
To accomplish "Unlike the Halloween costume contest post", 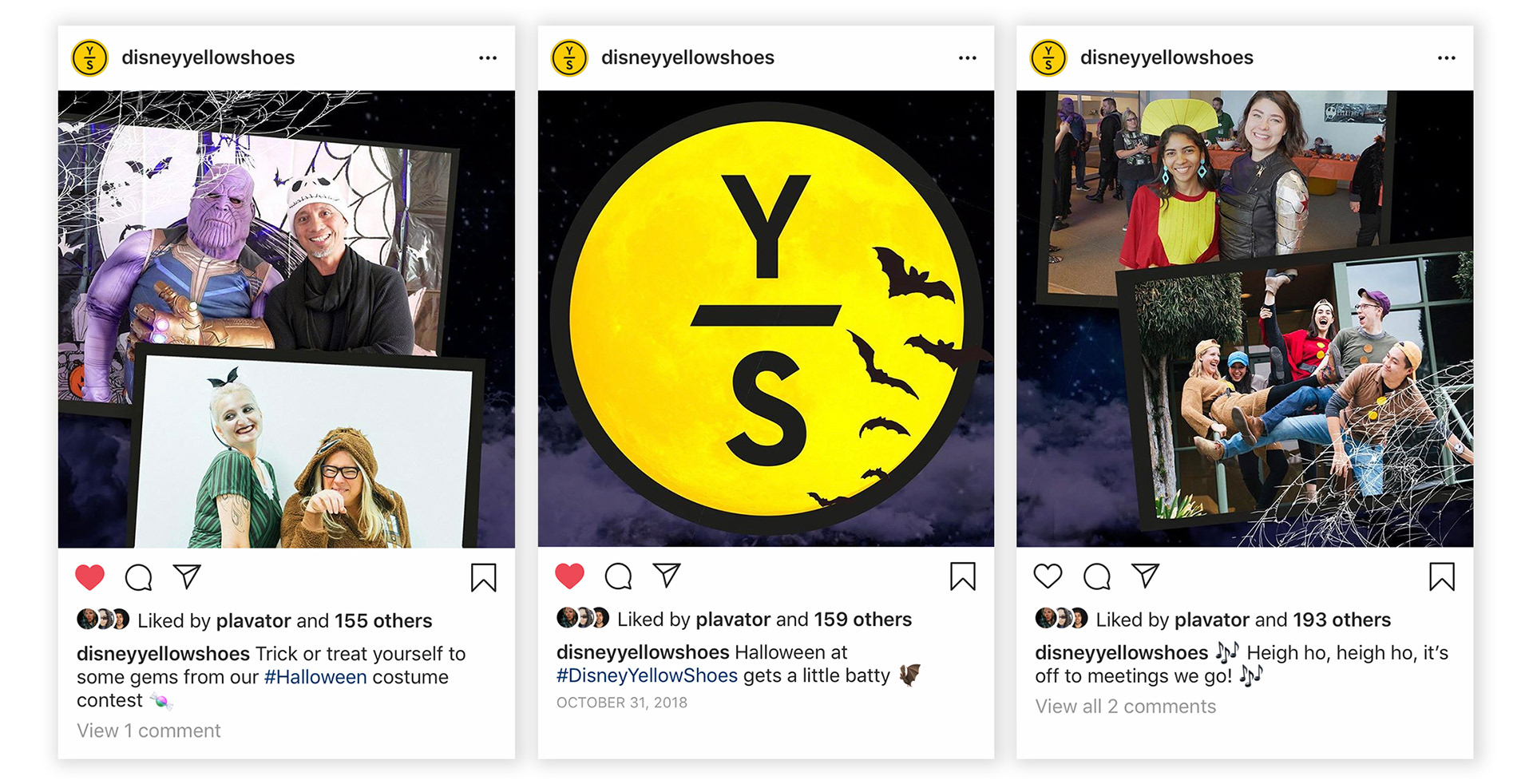I will tap(90, 576).
